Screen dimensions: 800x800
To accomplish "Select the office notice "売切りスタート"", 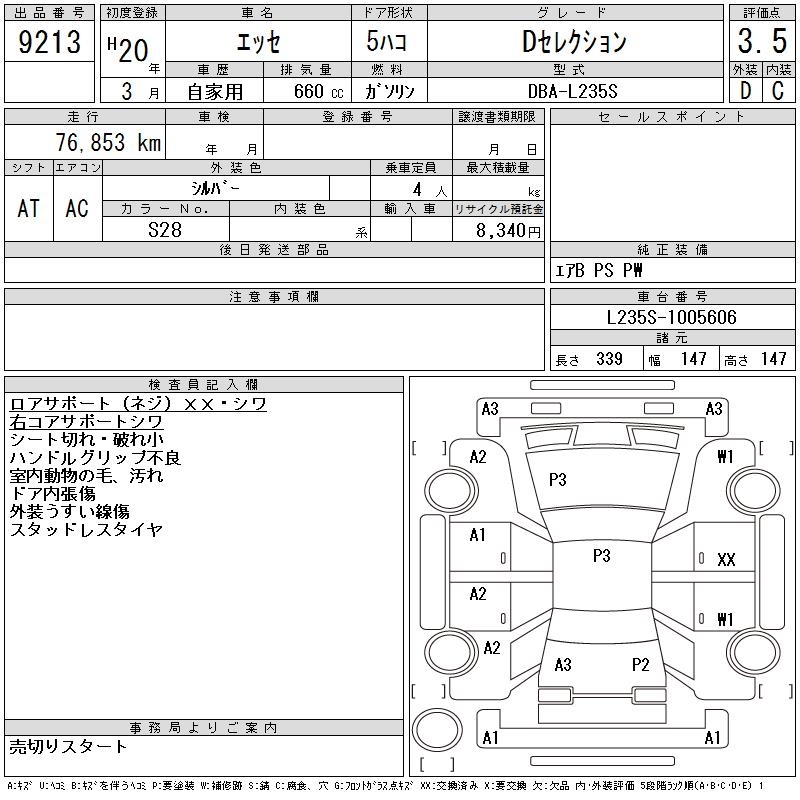I will 68,746.
